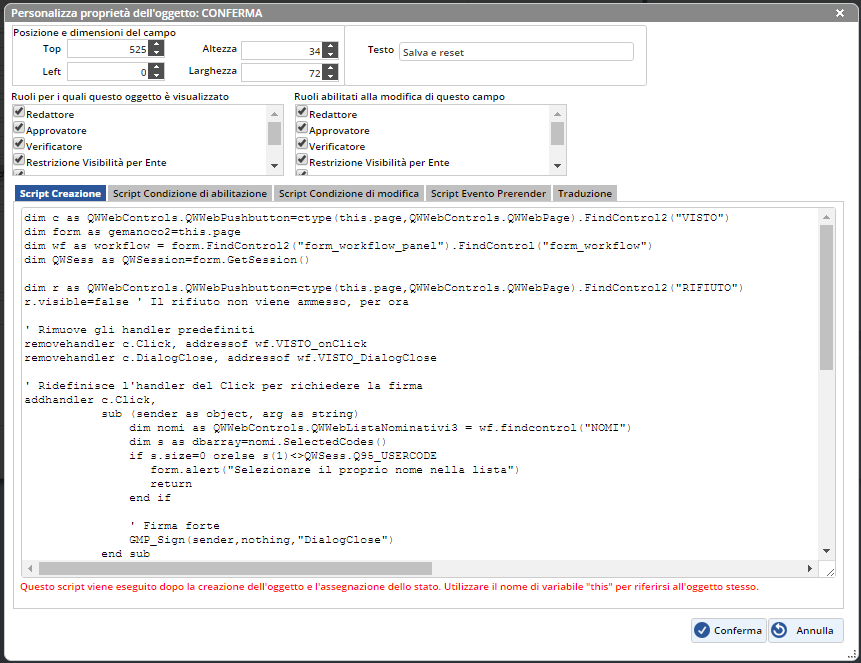Uncheck Verificatore in the visibility roles list
The width and height of the screenshot is (861, 663).
pyautogui.click(x=19, y=145)
